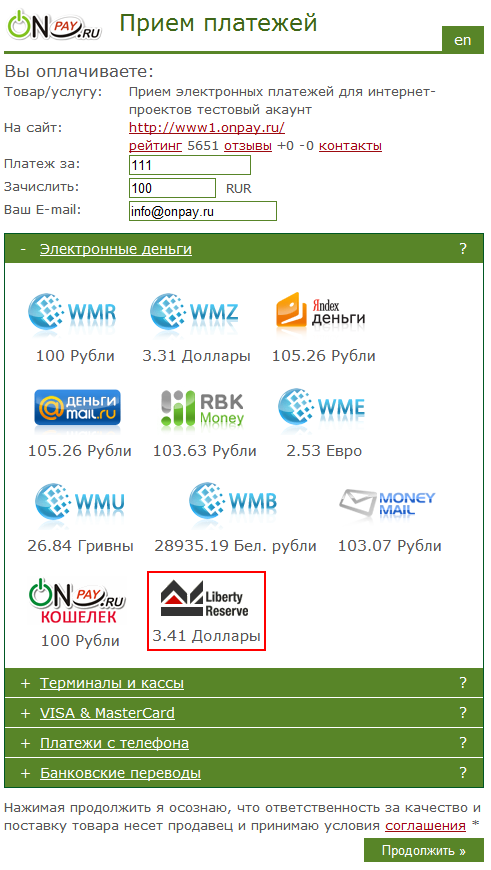Open help for Электронные деньги section
This screenshot has height=870, width=491.
[463, 249]
